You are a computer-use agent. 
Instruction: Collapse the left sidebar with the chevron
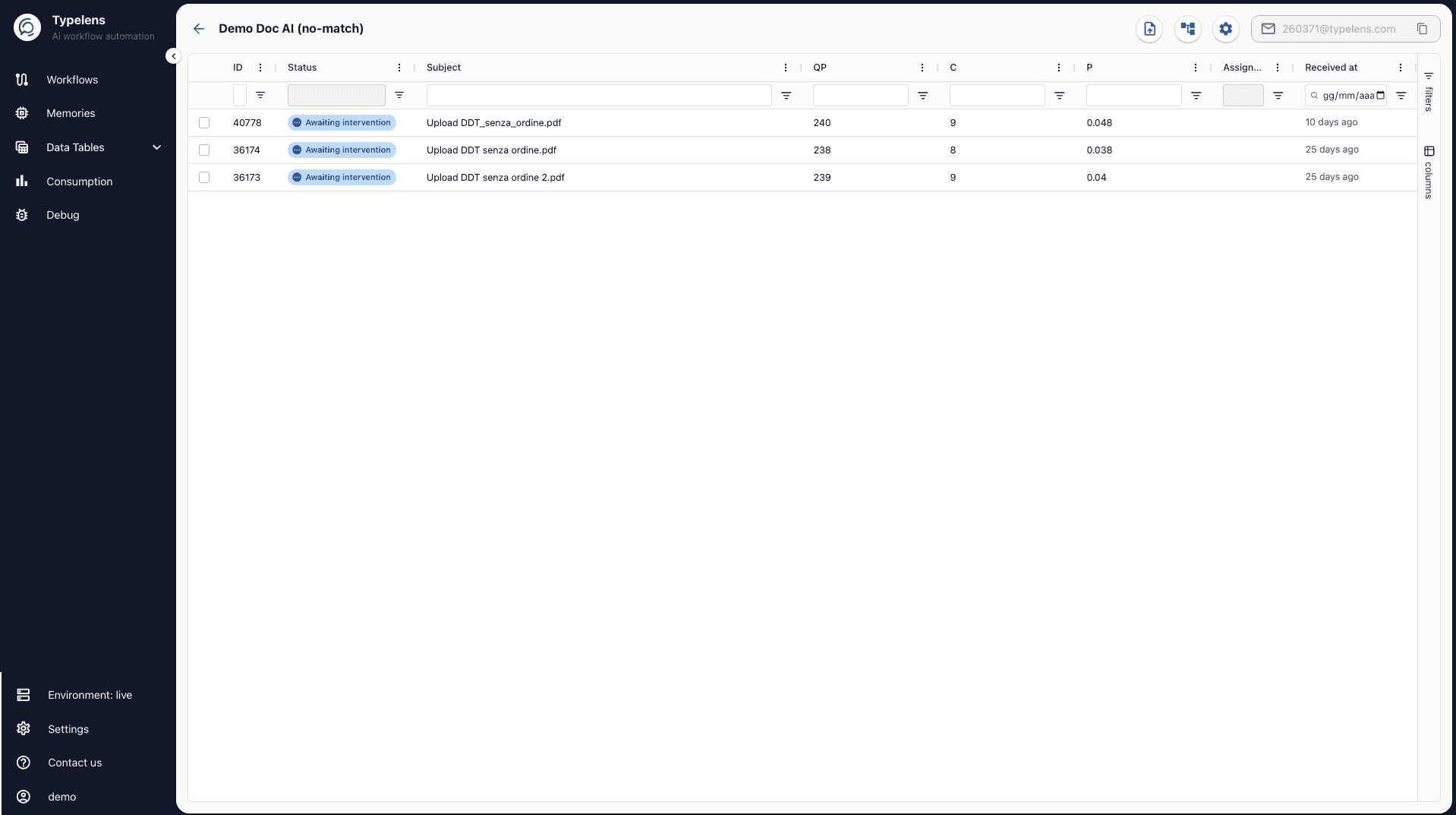[x=173, y=56]
